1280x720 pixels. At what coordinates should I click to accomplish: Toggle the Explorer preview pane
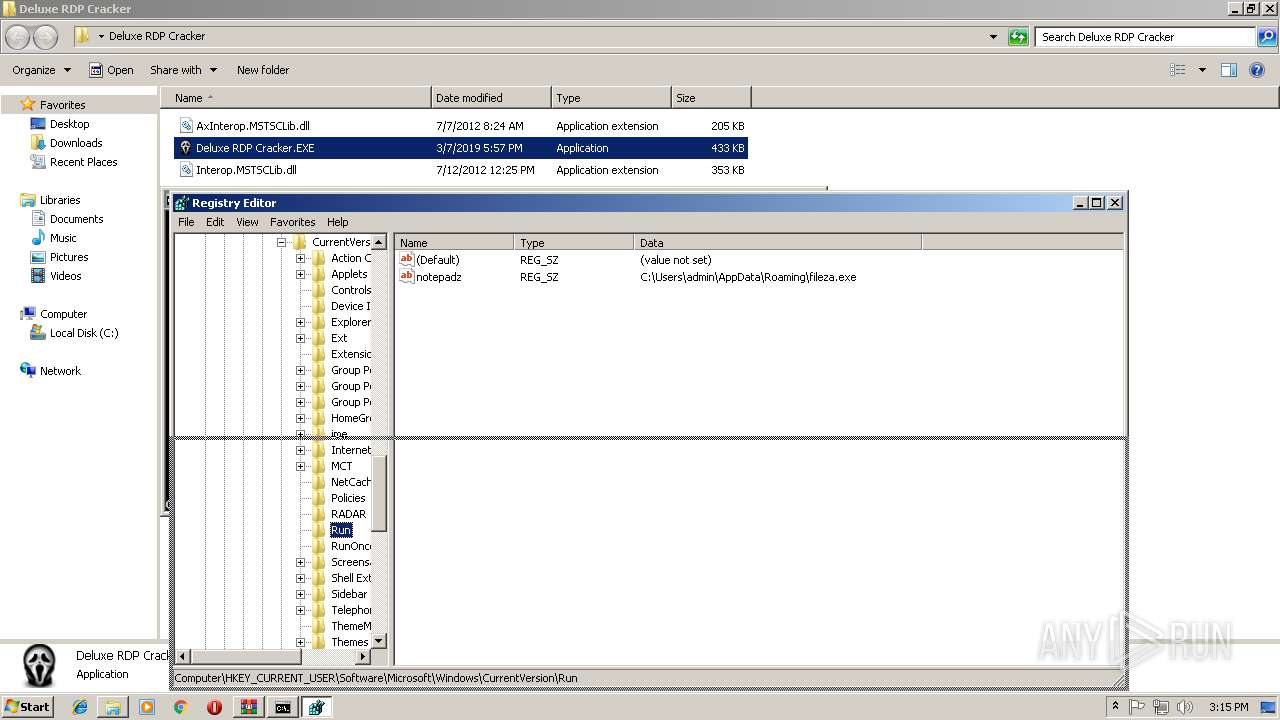(1229, 70)
